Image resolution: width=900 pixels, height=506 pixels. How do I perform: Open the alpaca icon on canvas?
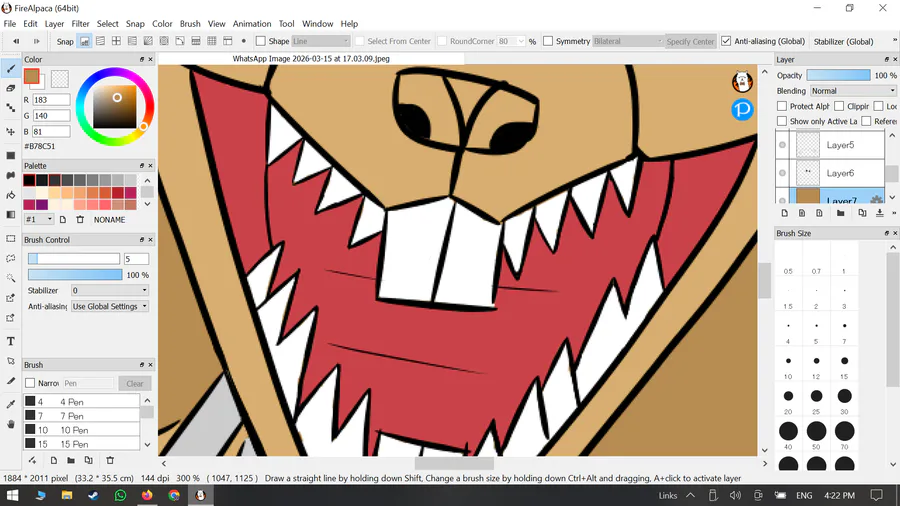coord(742,81)
